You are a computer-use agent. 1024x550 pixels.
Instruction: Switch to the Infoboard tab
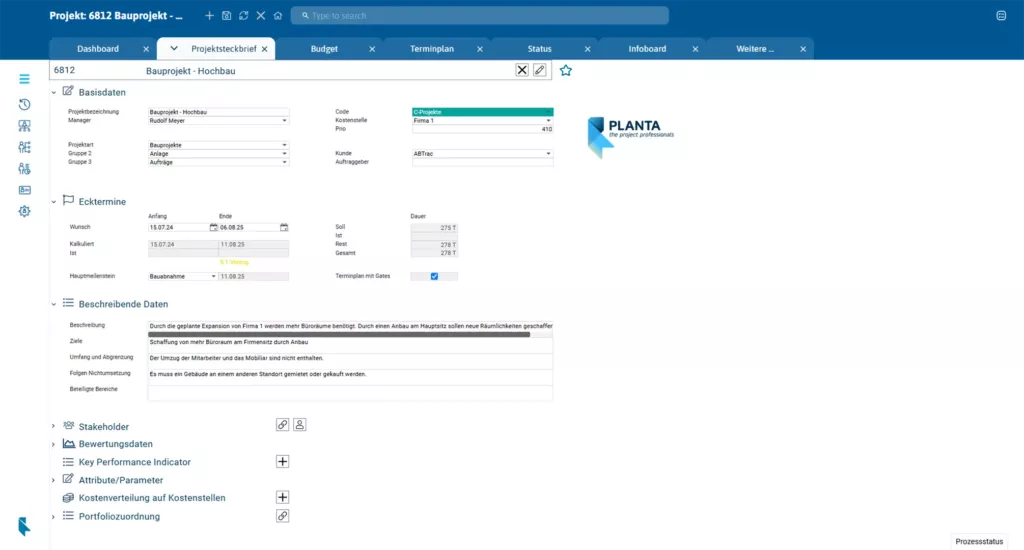[647, 49]
